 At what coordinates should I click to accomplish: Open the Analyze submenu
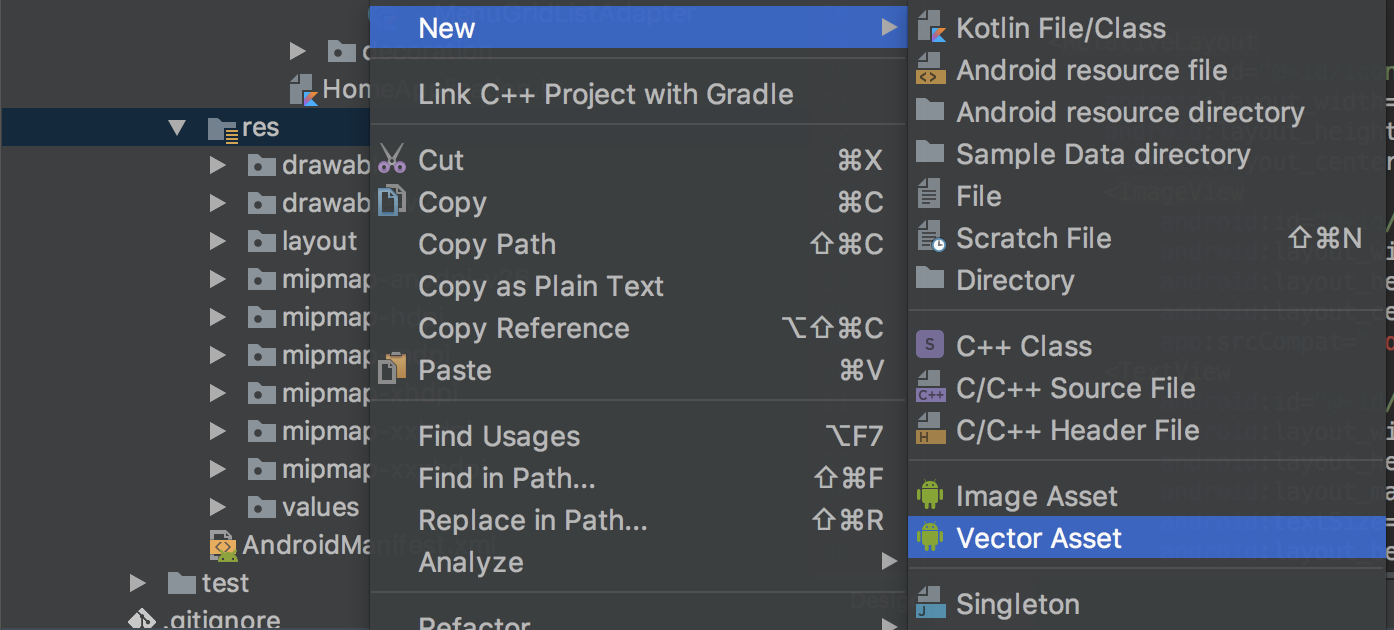click(x=470, y=562)
